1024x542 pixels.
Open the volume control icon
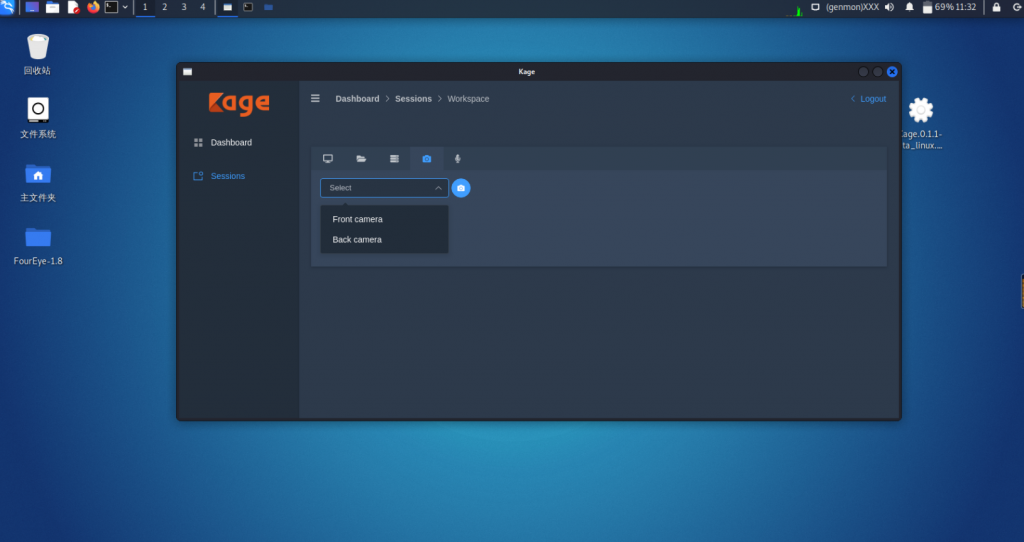click(889, 7)
